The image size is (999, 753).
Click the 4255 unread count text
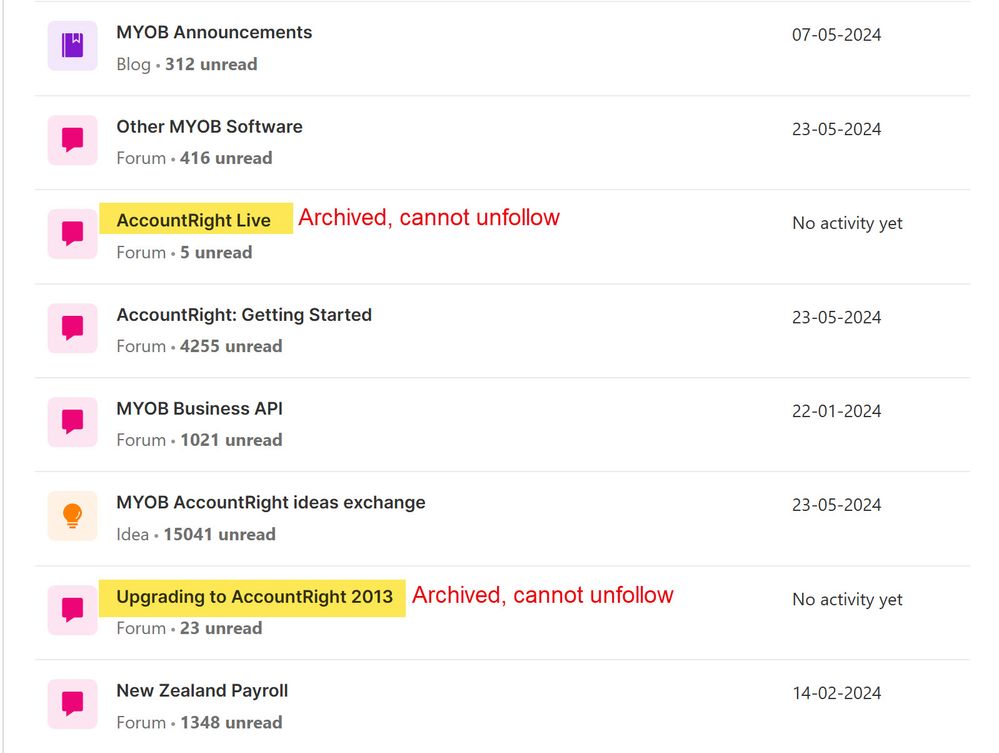[231, 346]
